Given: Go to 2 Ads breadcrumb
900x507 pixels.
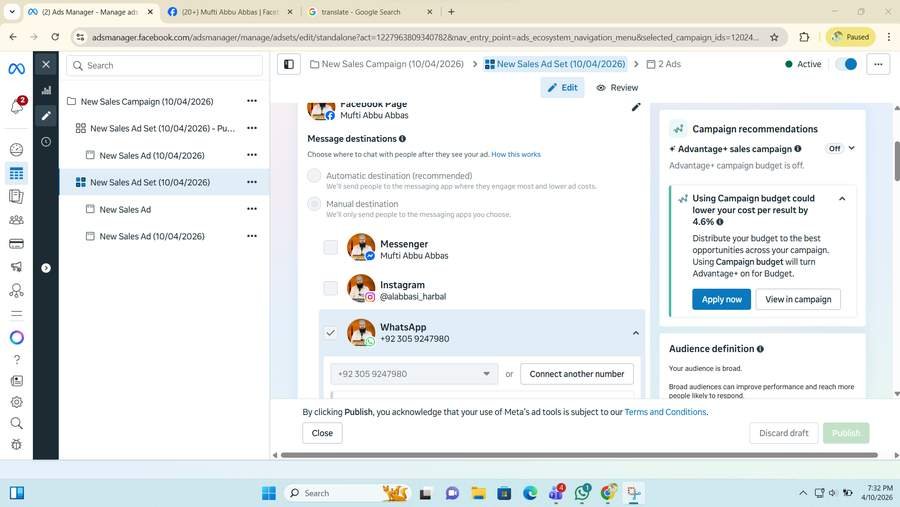Looking at the screenshot, I should [664, 64].
